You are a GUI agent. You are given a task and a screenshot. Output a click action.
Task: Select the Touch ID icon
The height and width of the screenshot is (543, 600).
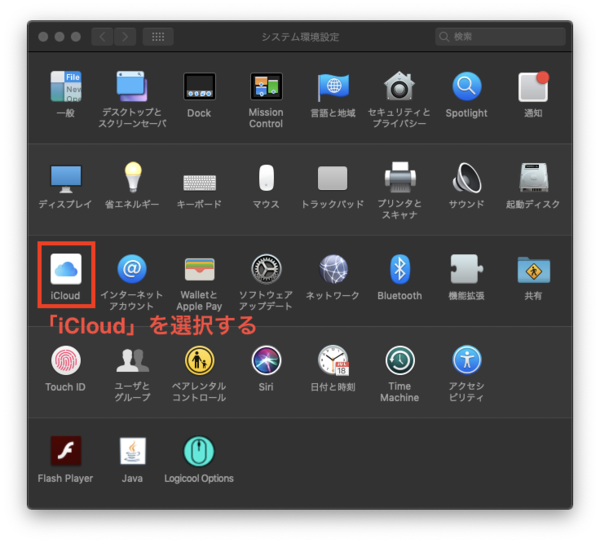click(66, 361)
